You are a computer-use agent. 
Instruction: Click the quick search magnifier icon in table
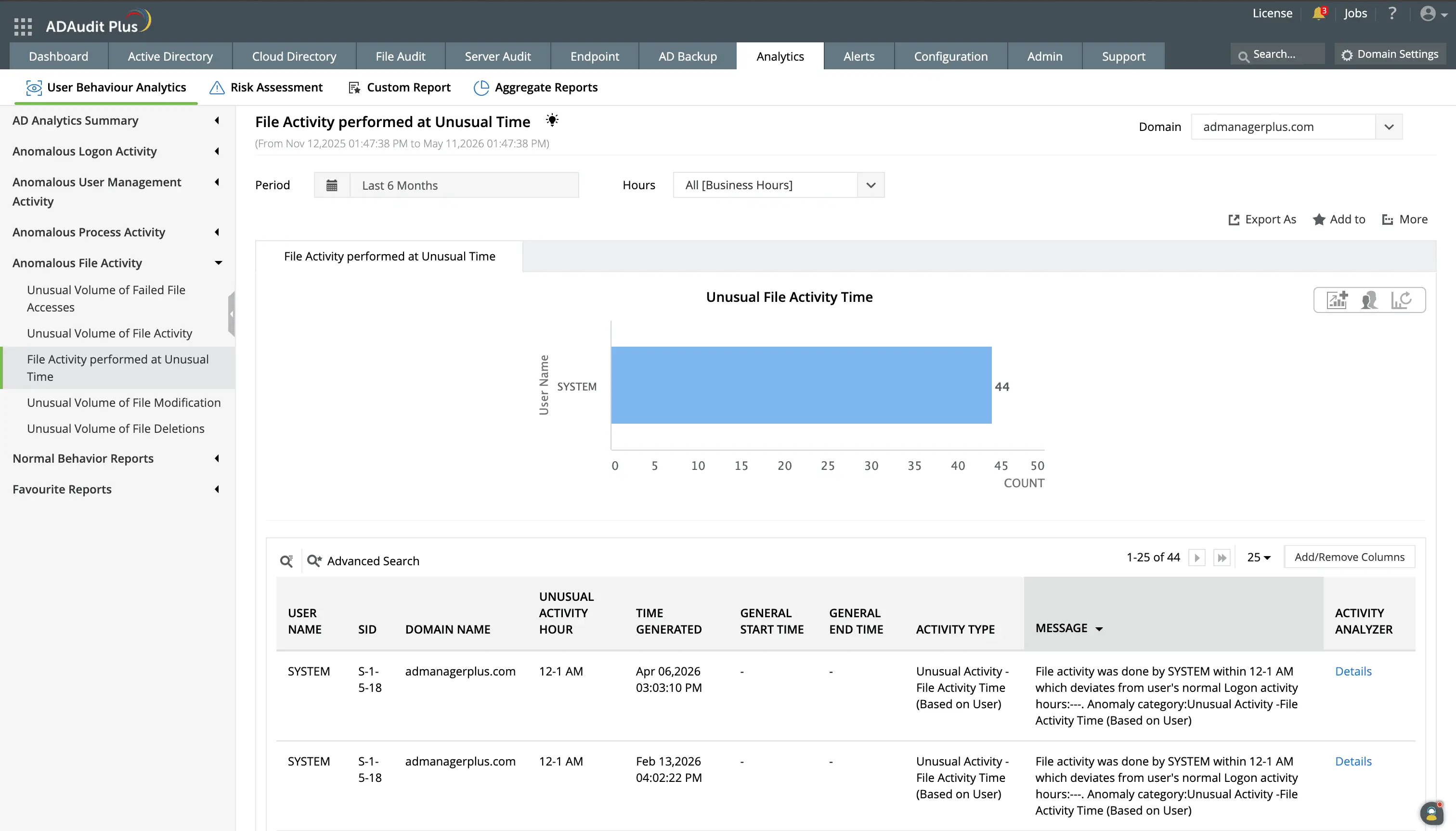click(x=286, y=561)
